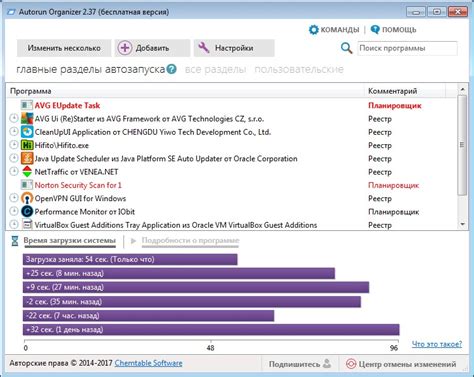The width and height of the screenshot is (474, 377).
Task: Open the Chemtable Software link
Action: (148, 363)
